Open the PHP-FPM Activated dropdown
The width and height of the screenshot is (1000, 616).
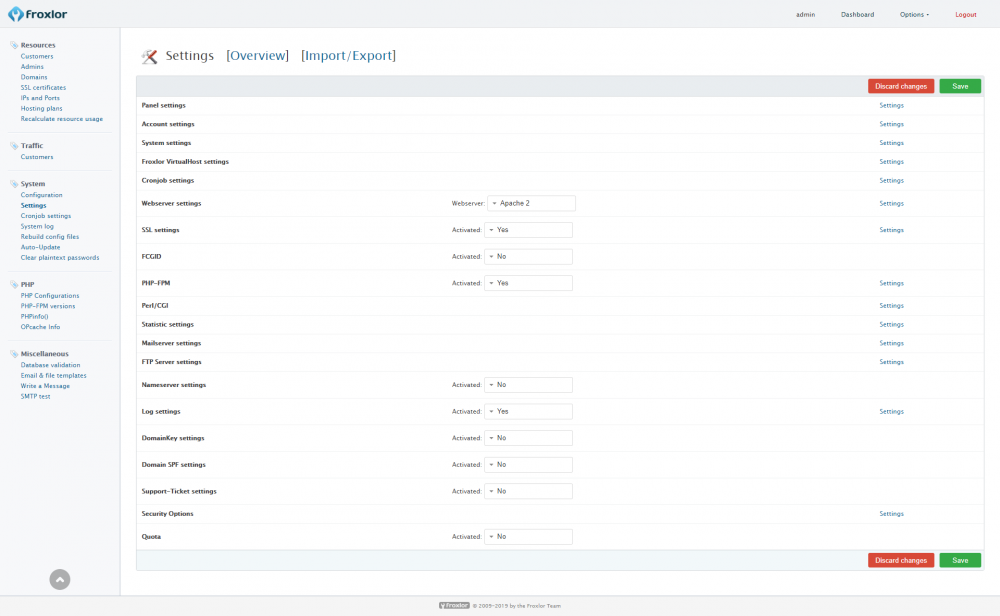[528, 283]
